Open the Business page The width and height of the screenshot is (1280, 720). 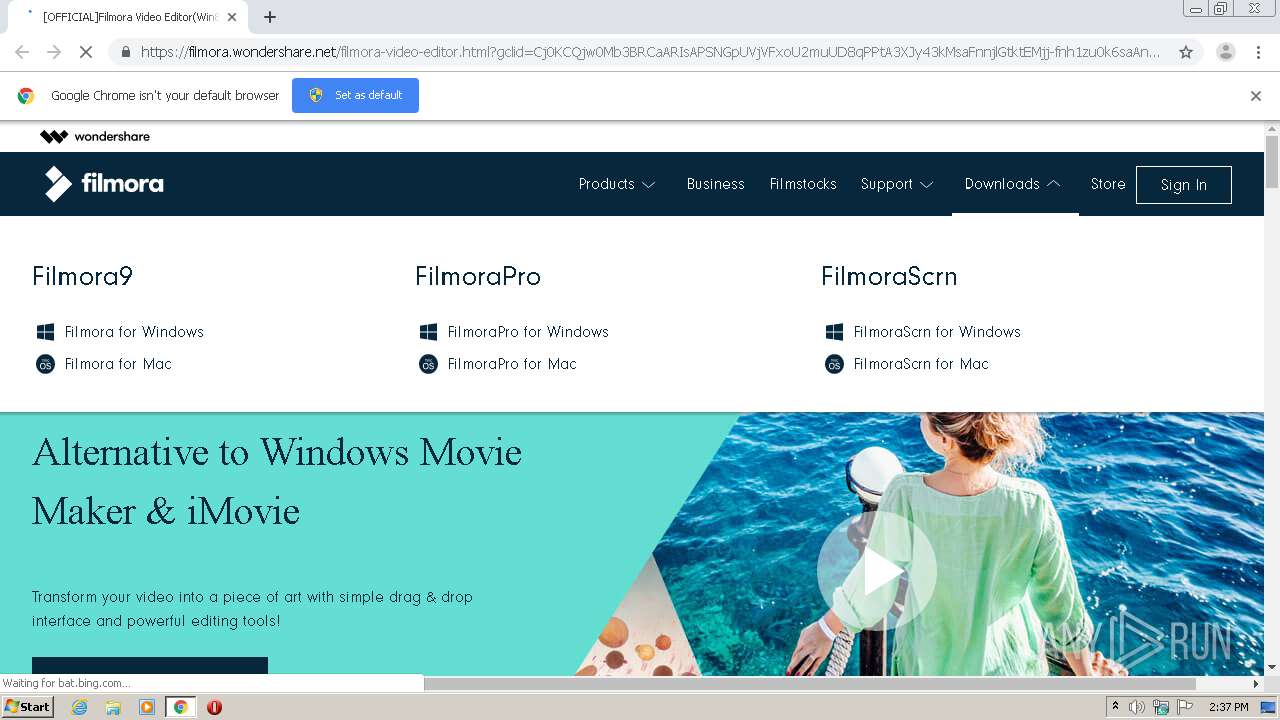coord(715,184)
